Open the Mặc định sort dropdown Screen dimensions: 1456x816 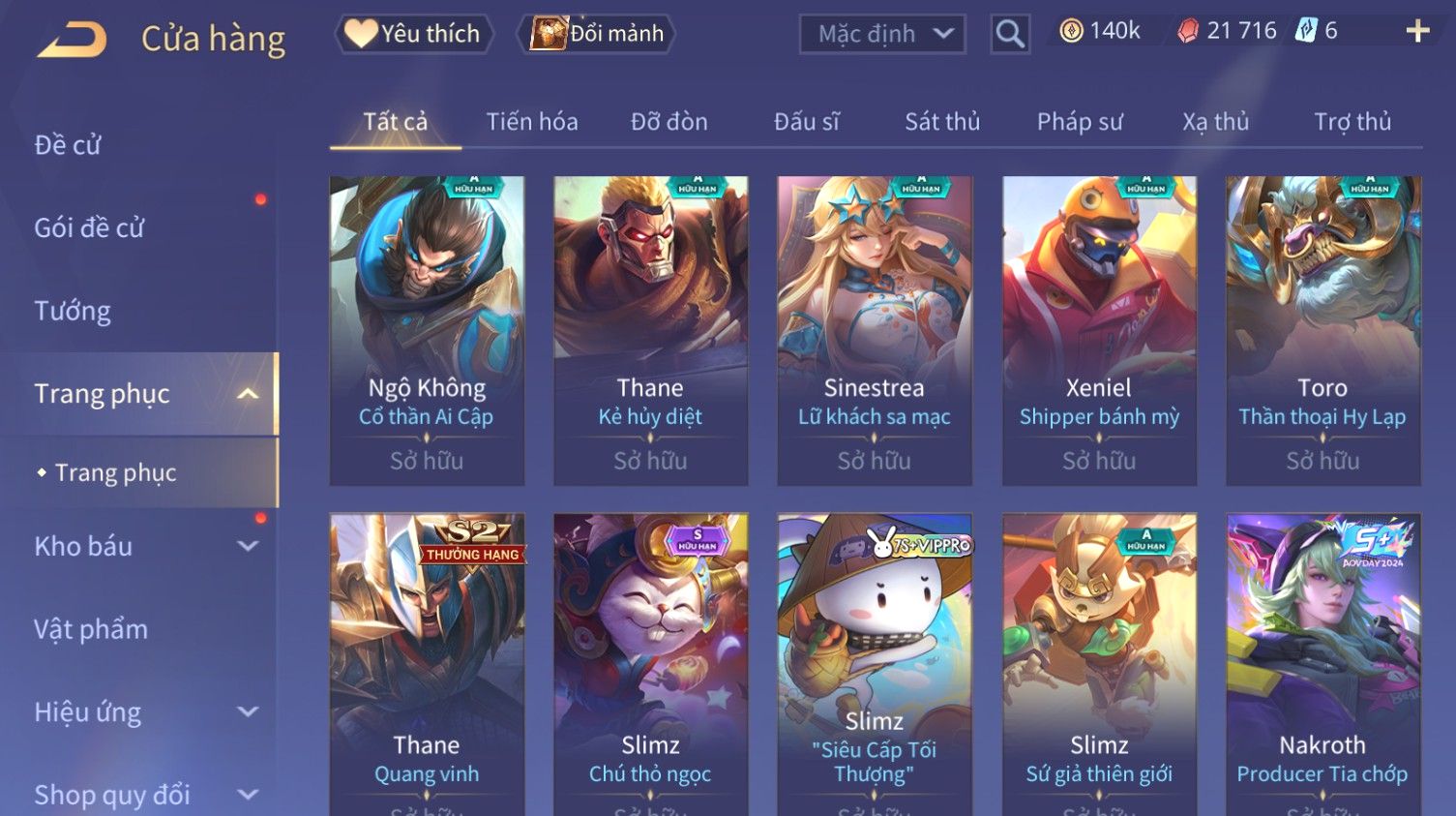click(882, 34)
